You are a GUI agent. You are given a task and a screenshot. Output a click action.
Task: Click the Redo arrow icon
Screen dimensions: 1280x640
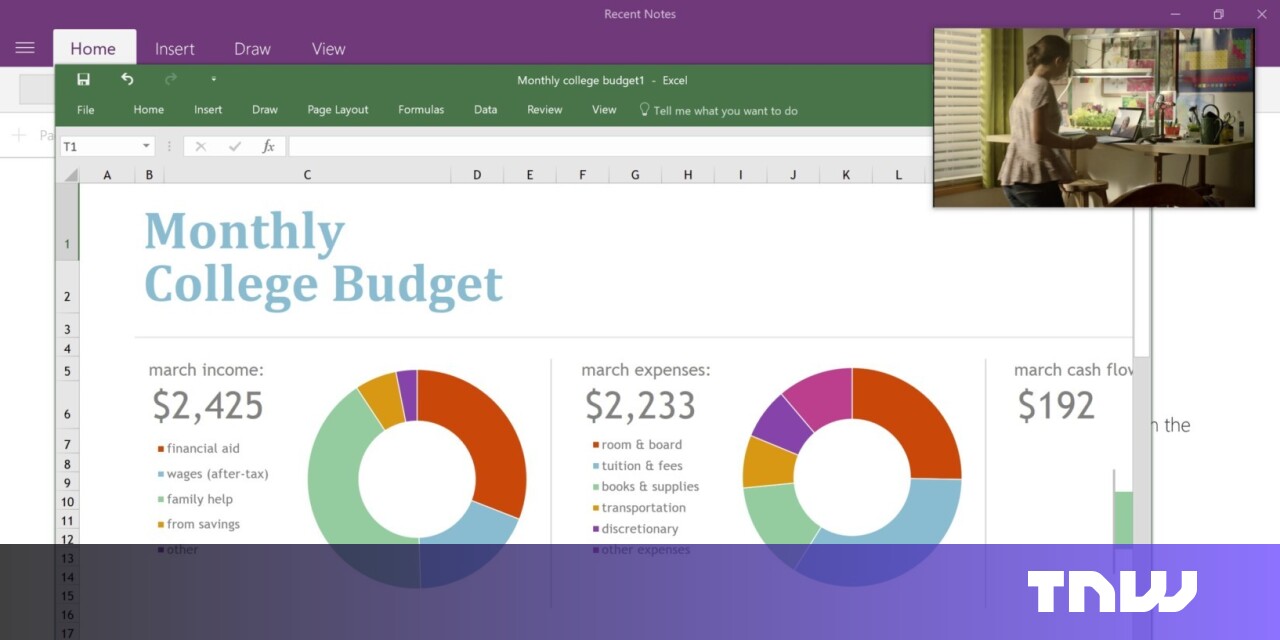[x=170, y=80]
